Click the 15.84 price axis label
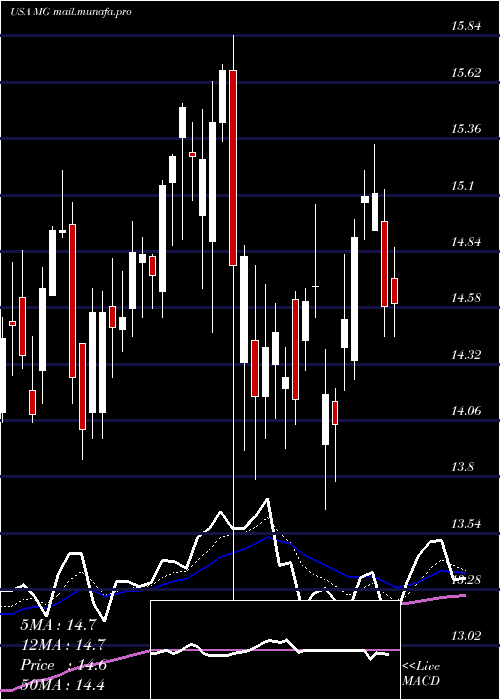Image resolution: width=500 pixels, height=700 pixels. pos(466,26)
